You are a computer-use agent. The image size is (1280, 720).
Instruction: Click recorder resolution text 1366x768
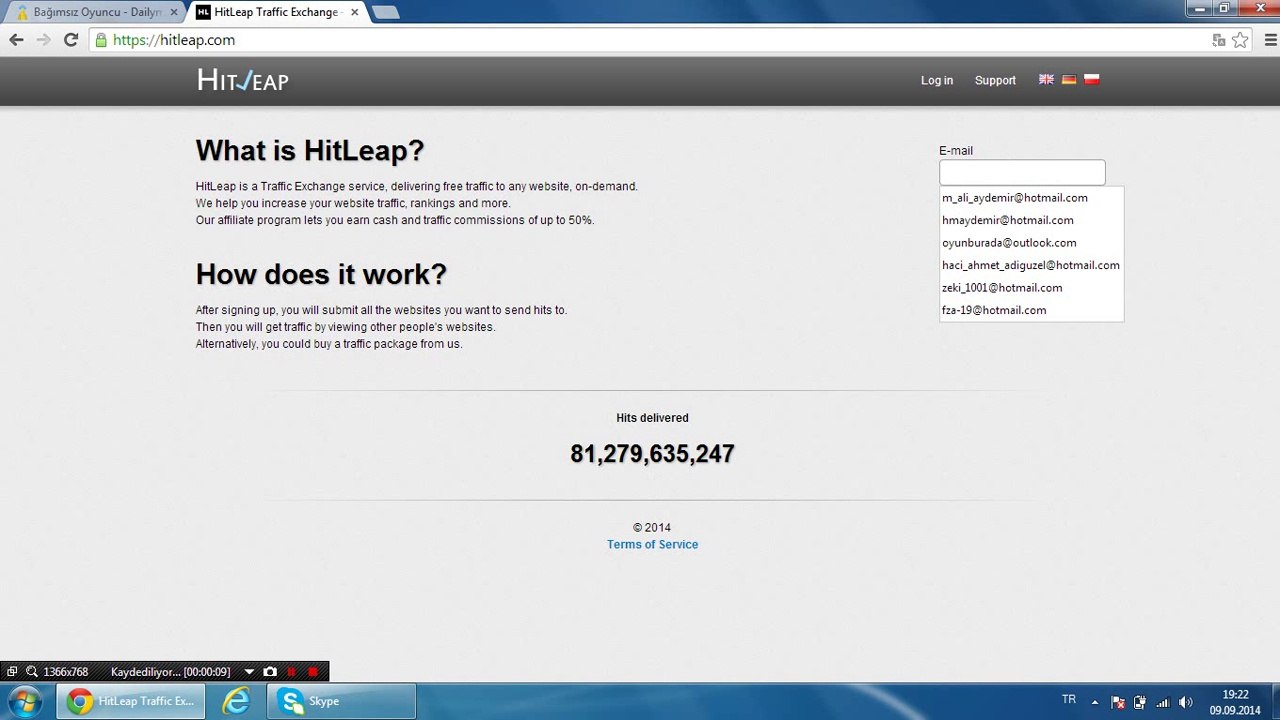tap(66, 672)
